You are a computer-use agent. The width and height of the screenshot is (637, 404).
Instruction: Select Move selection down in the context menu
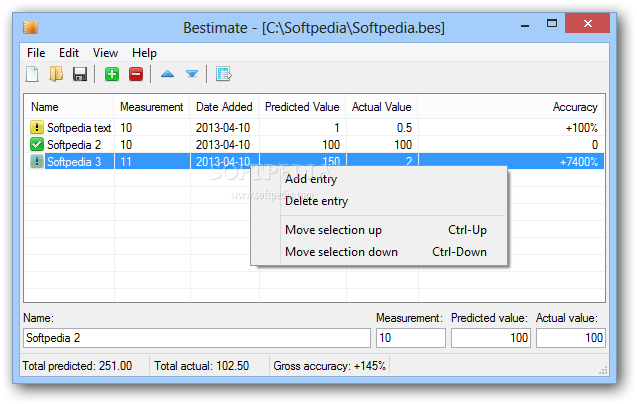379,252
